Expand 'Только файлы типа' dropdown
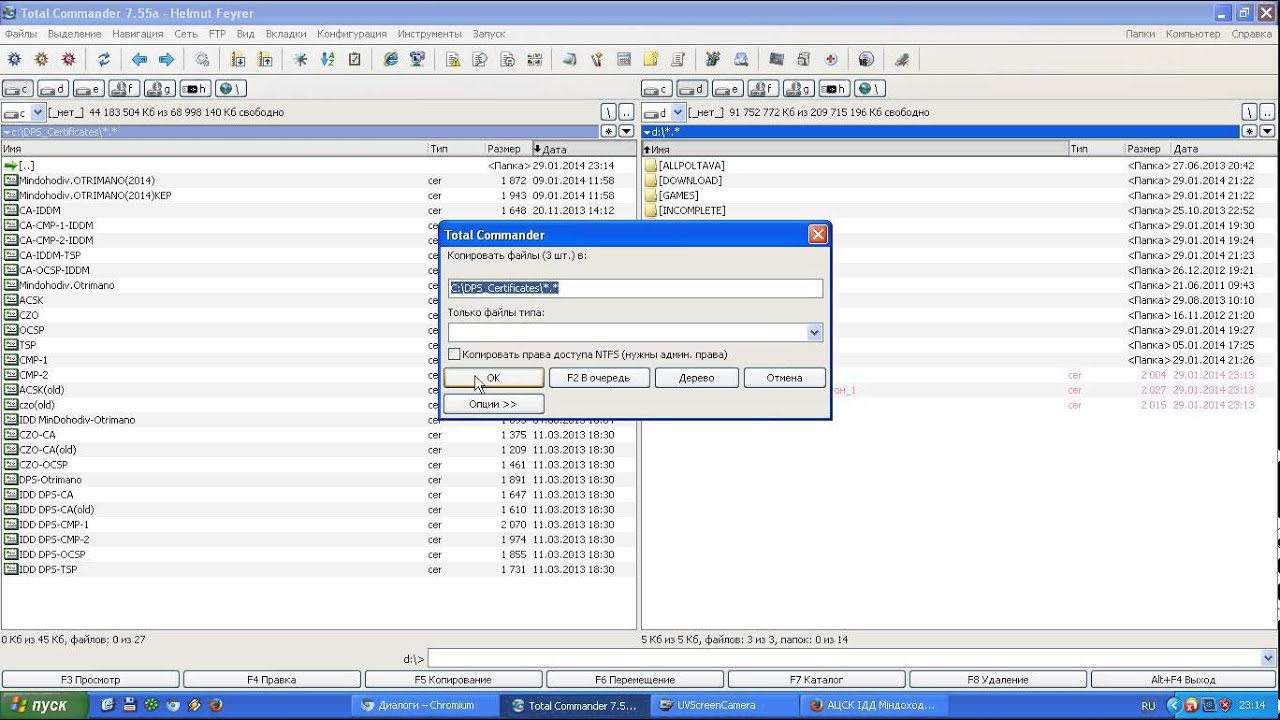 814,333
